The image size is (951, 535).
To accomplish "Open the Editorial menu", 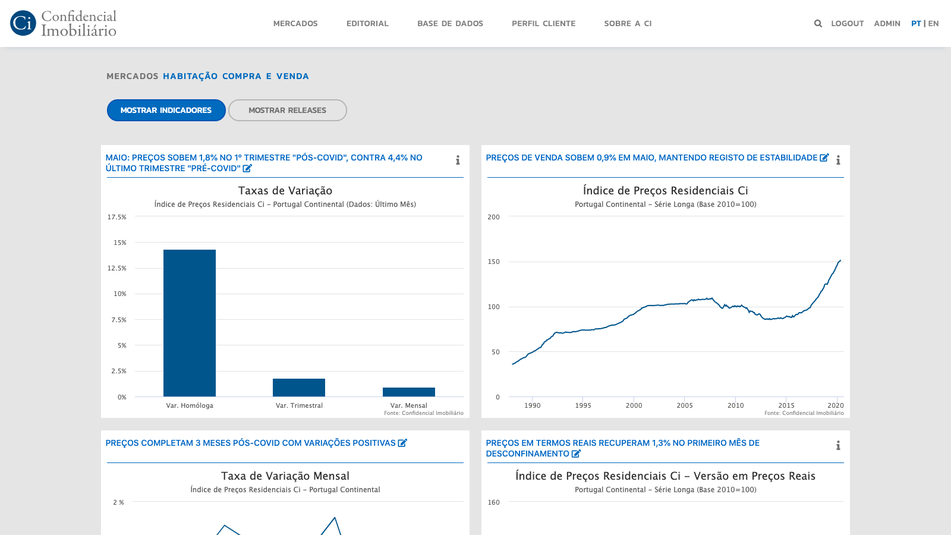I will [368, 24].
